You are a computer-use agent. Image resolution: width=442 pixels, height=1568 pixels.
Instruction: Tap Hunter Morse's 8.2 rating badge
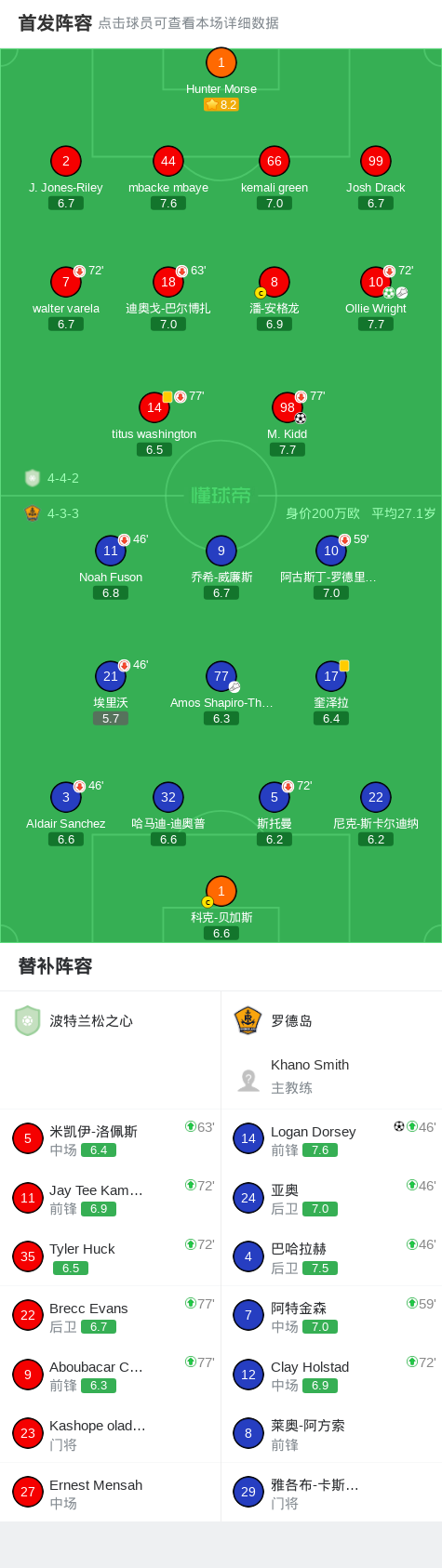click(x=221, y=105)
